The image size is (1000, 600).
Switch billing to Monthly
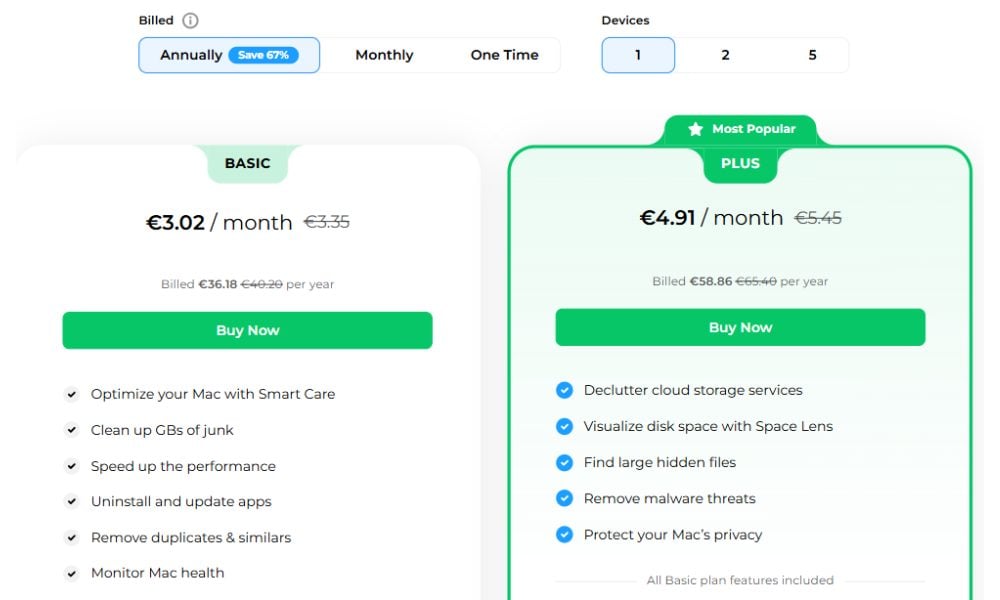pos(384,55)
